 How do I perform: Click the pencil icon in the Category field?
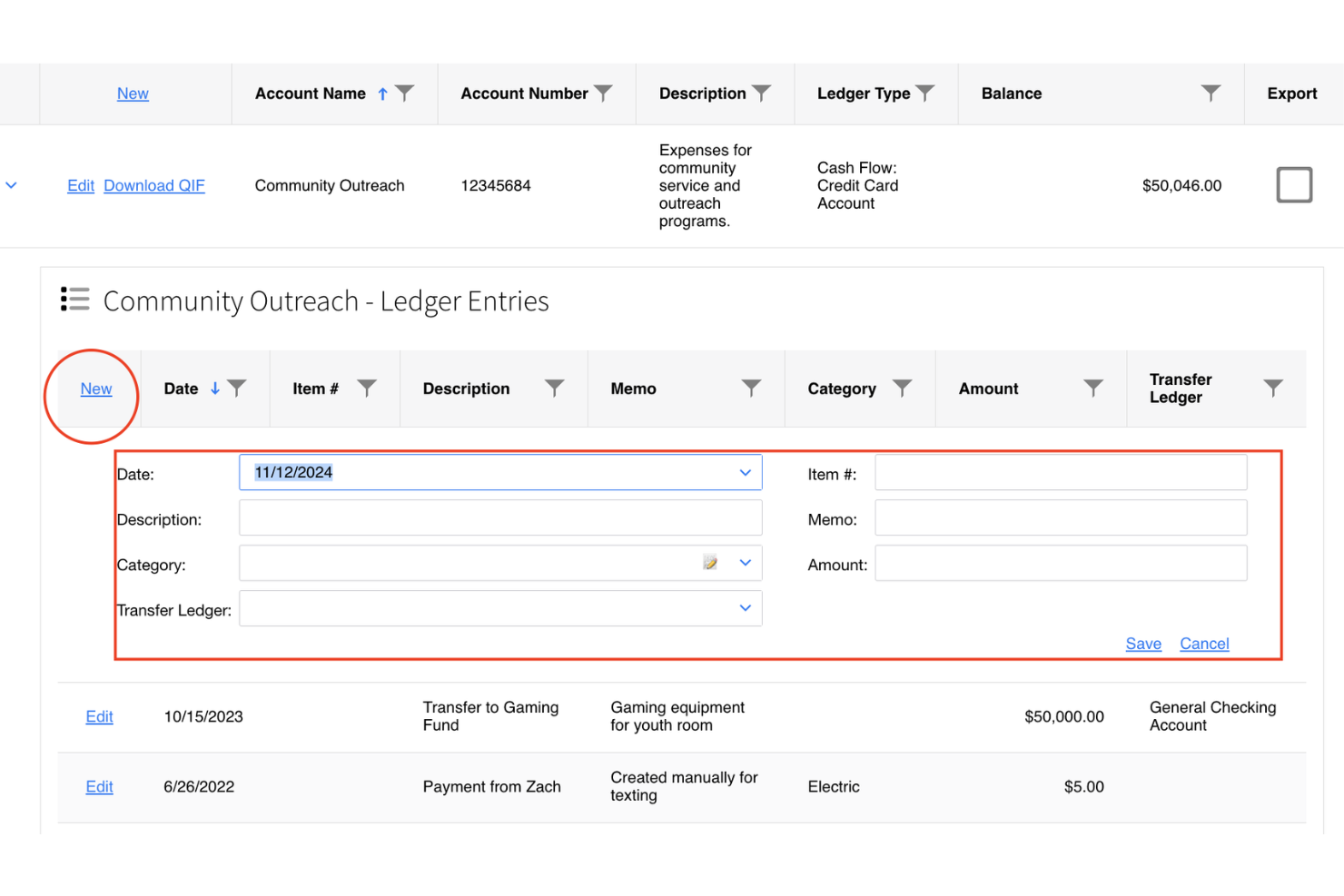click(710, 563)
